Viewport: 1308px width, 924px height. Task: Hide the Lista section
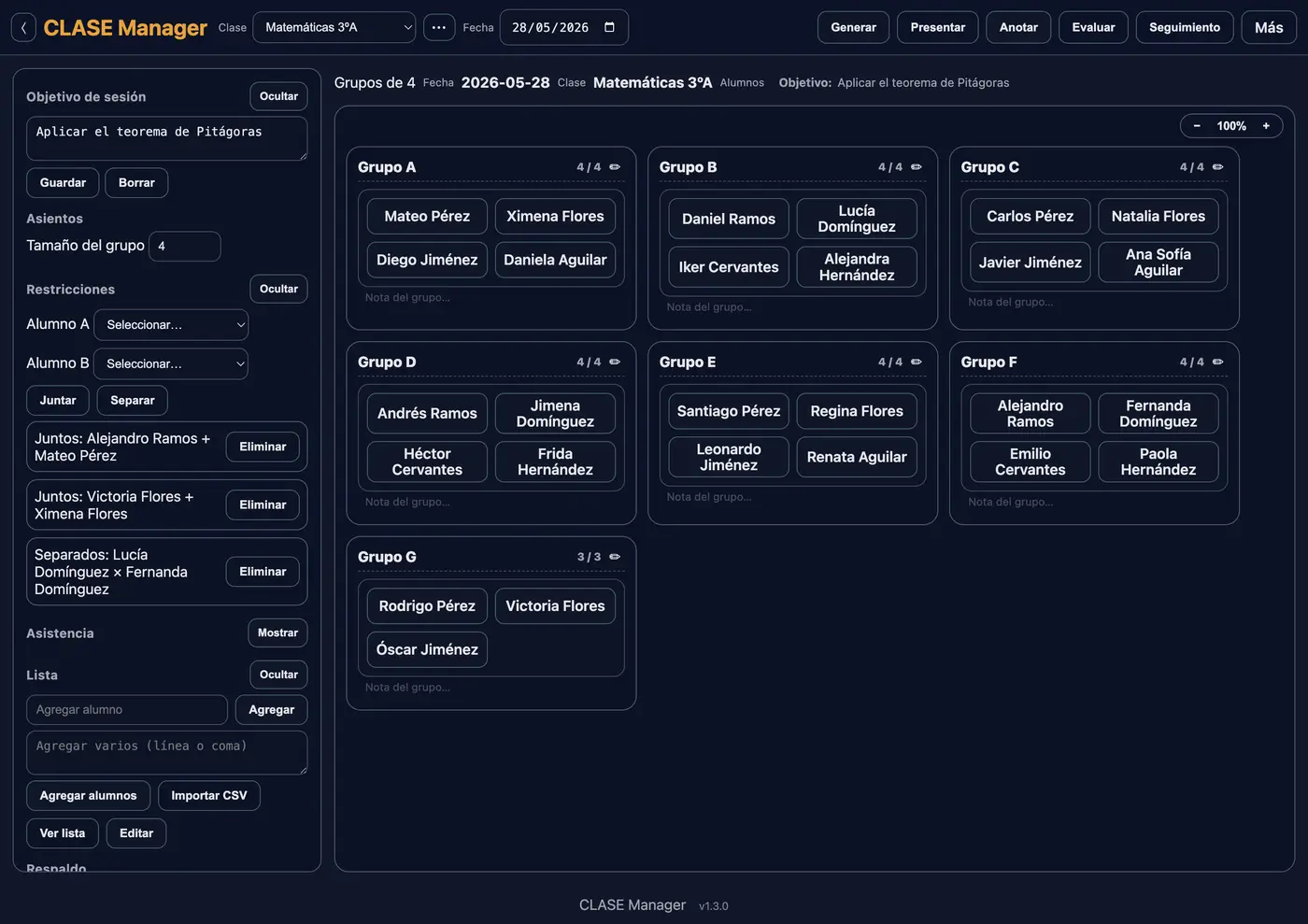[278, 675]
